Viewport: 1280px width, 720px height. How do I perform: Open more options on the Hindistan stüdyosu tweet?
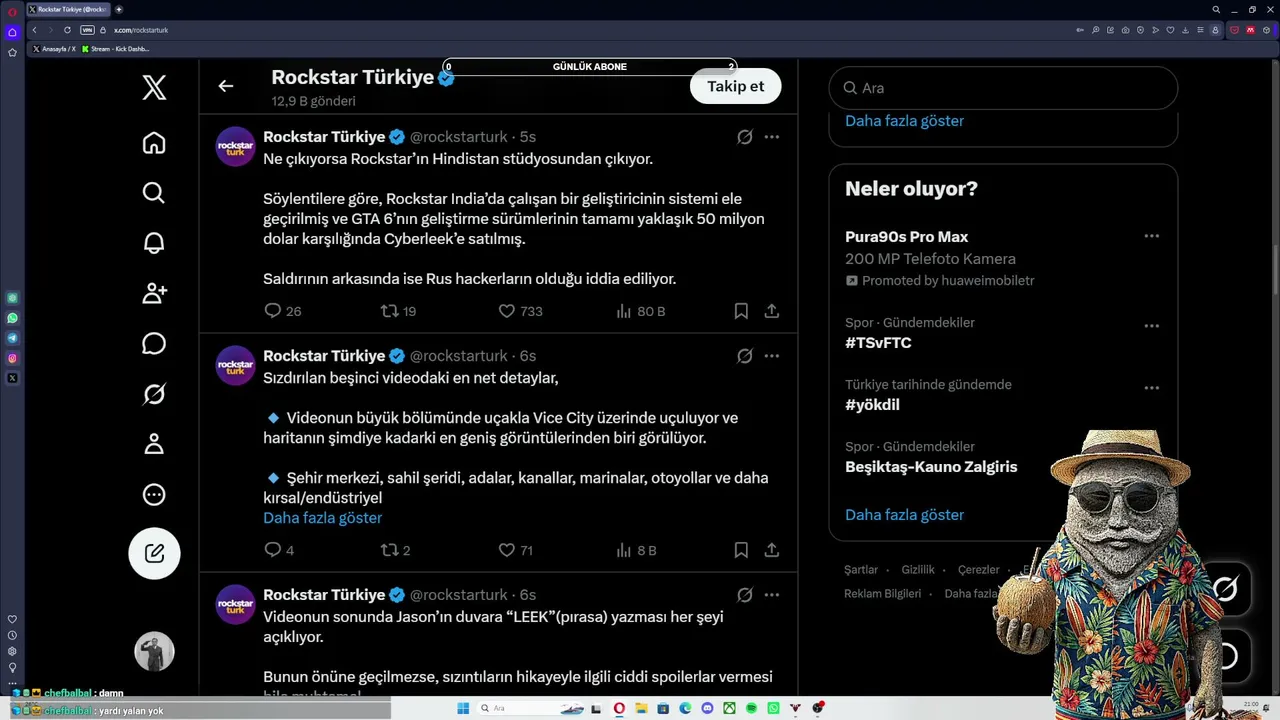(x=772, y=137)
